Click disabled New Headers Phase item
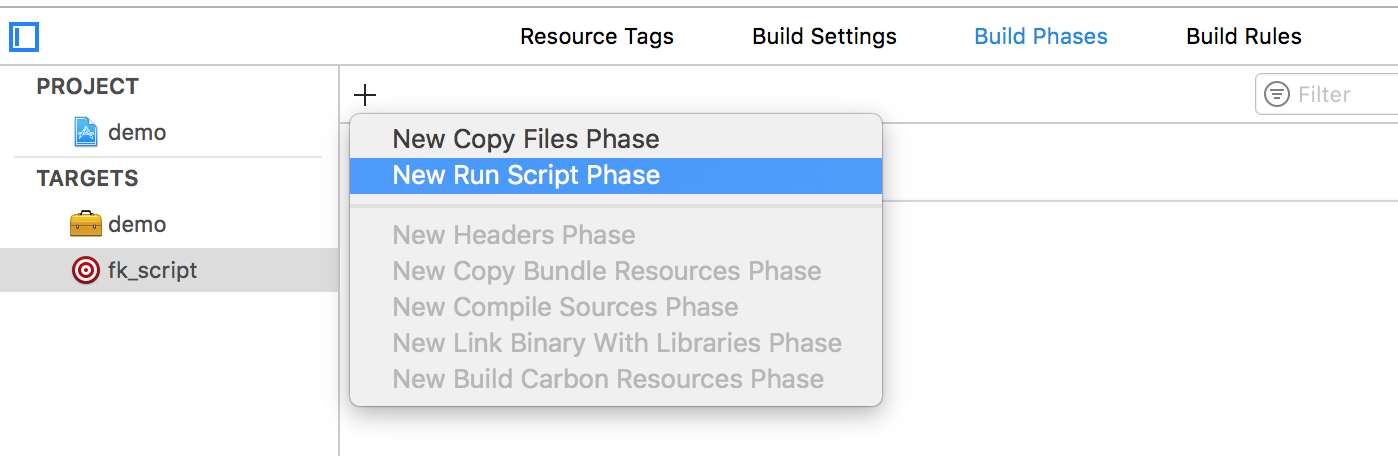This screenshot has width=1398, height=456. (513, 235)
